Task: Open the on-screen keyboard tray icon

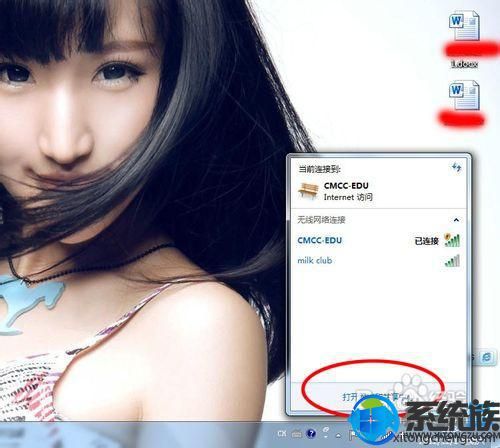Action: coord(296,434)
